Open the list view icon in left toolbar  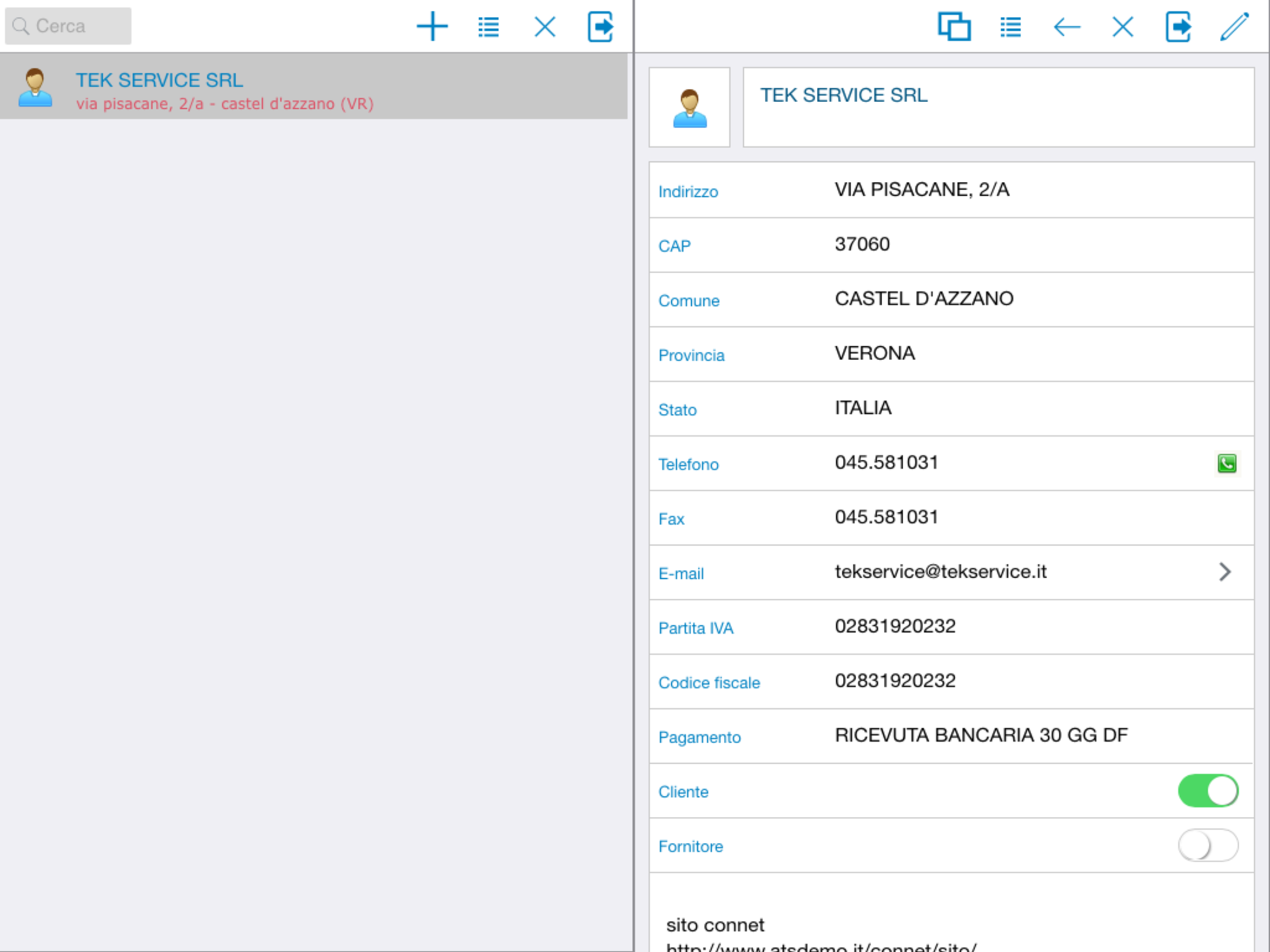488,26
